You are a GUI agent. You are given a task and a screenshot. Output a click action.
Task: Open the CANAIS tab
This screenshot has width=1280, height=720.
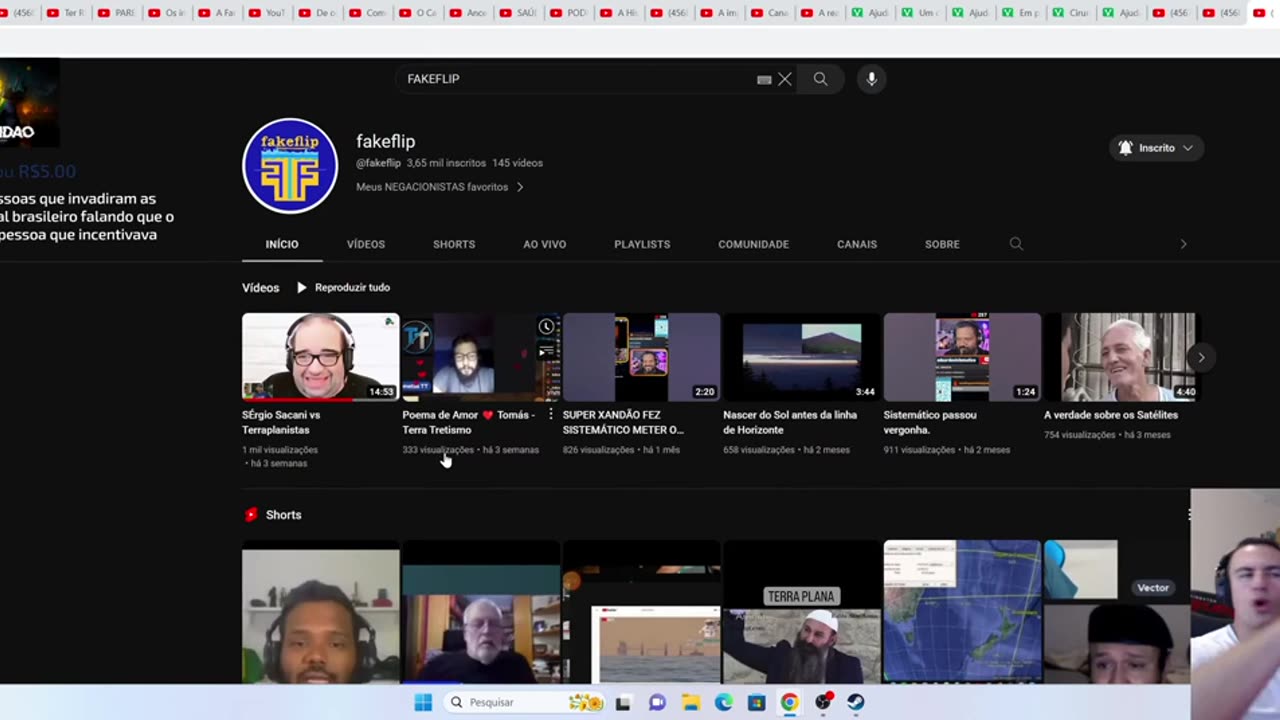point(857,244)
